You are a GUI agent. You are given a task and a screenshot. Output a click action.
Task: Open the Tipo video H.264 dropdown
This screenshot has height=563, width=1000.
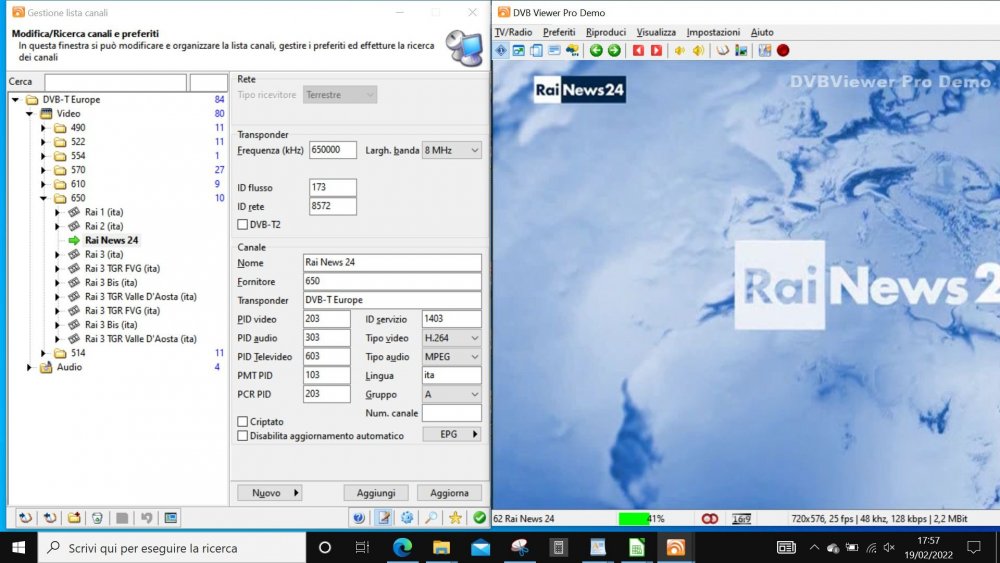(452, 338)
